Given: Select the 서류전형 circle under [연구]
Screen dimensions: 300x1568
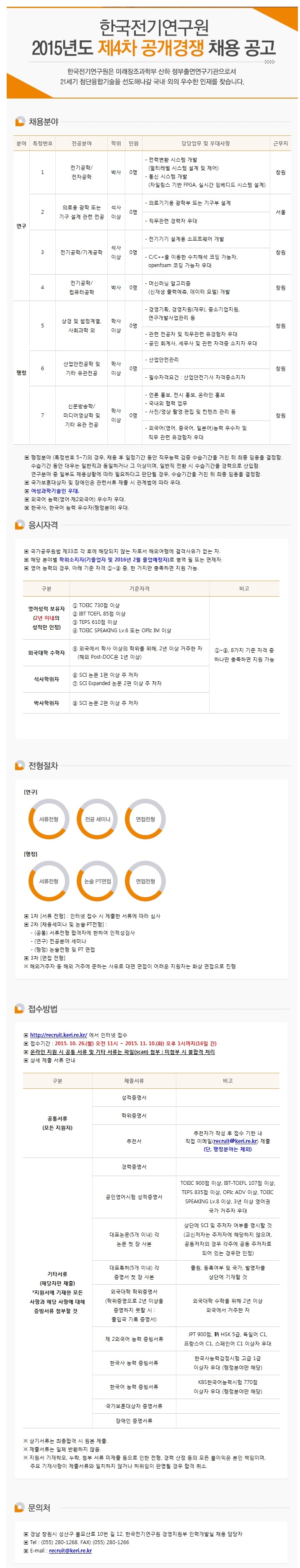Looking at the screenshot, I should [x=49, y=819].
